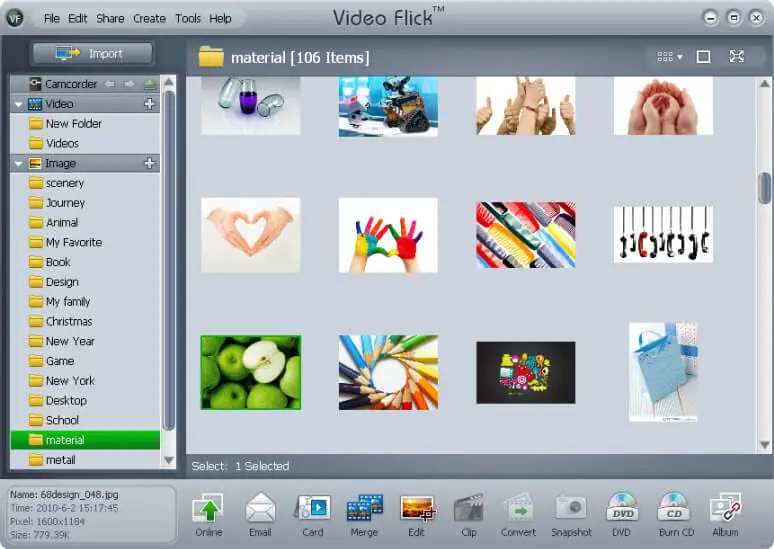Open the Design folder
This screenshot has height=549, width=774.
click(85, 282)
